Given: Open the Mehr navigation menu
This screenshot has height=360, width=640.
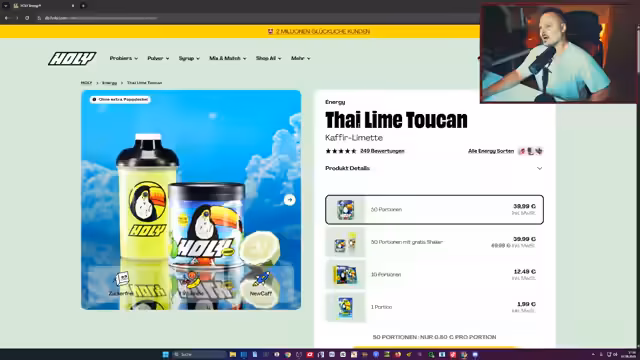Looking at the screenshot, I should (x=300, y=58).
